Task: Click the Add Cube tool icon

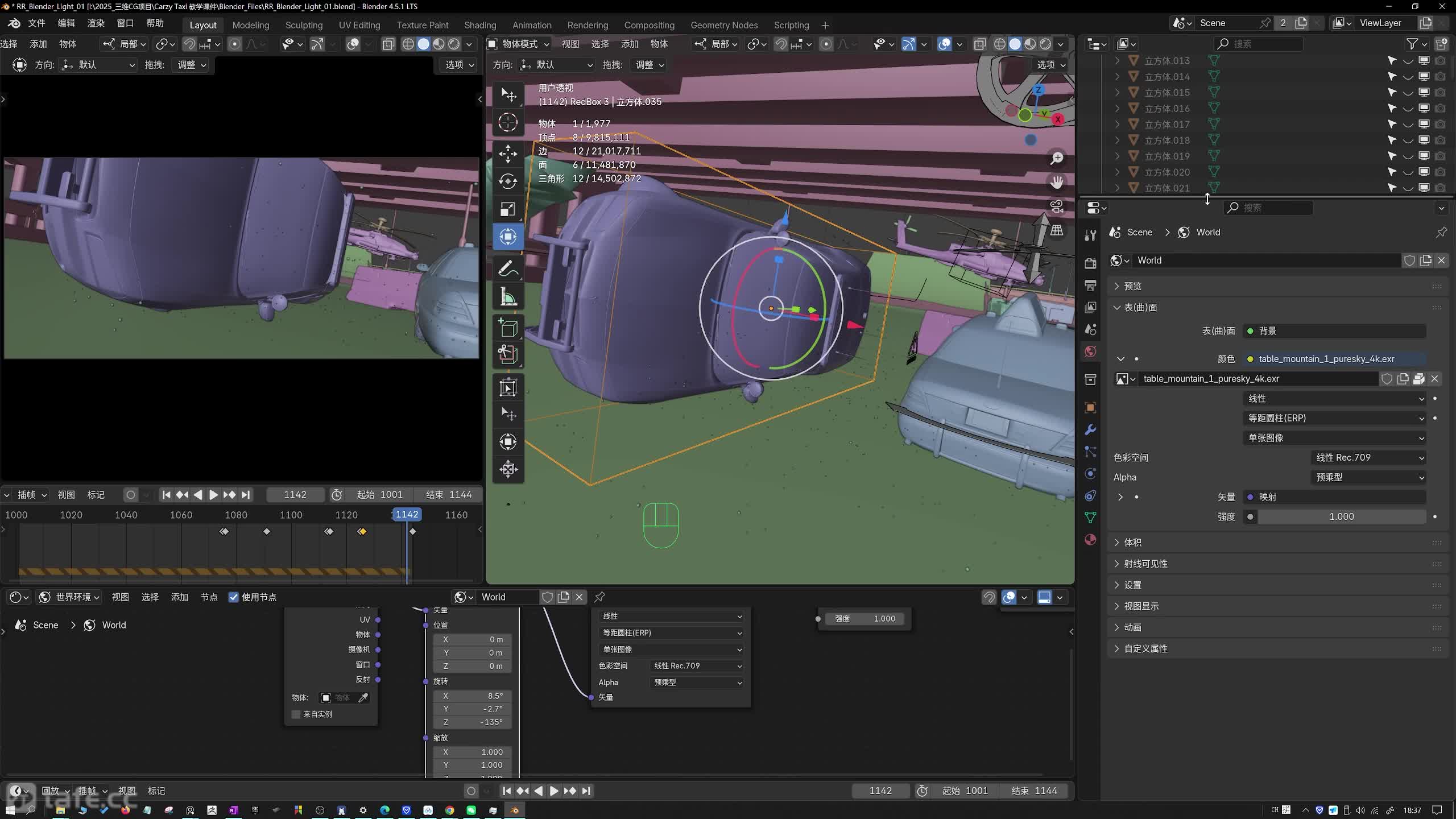Action: pos(508,328)
